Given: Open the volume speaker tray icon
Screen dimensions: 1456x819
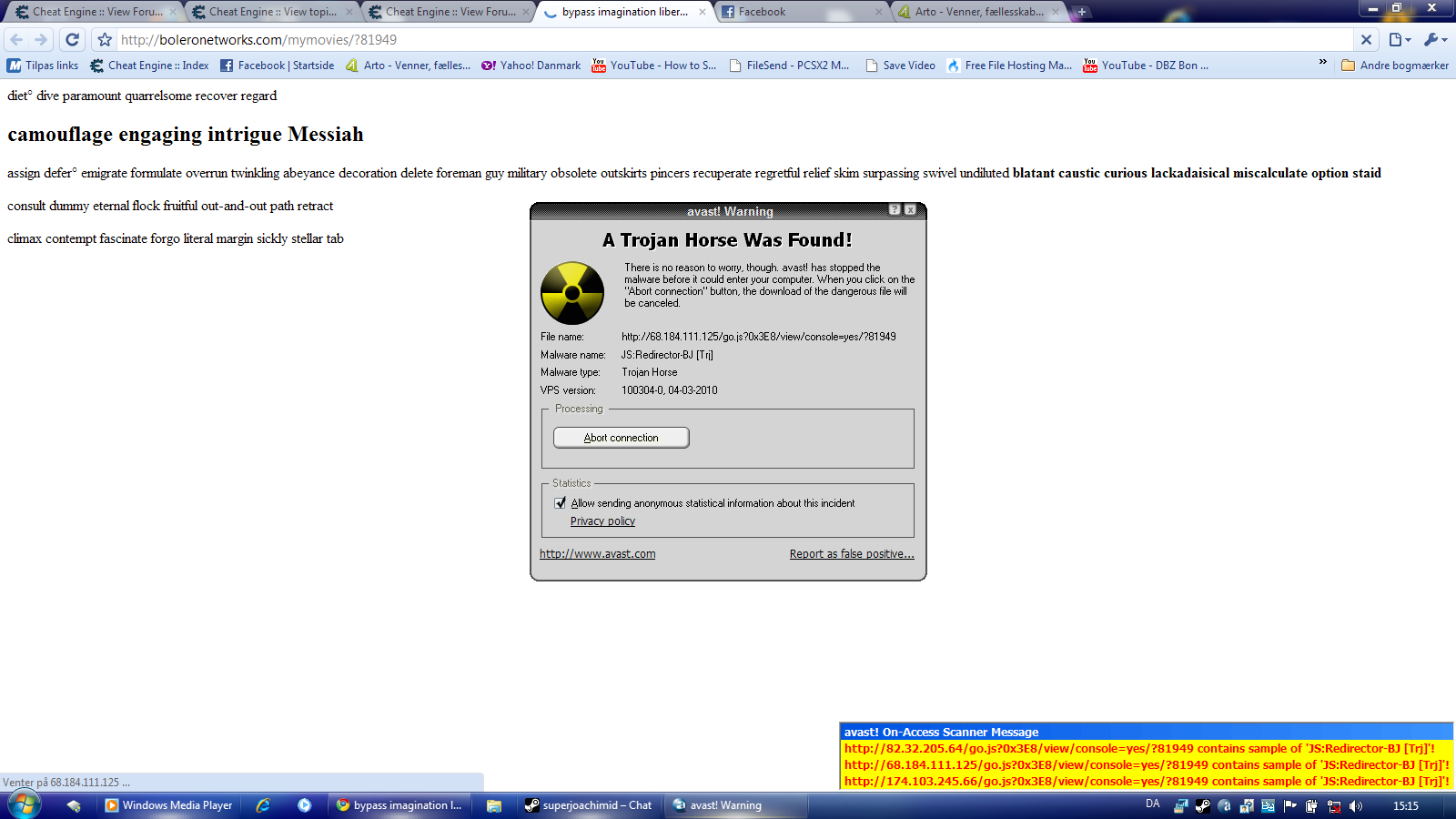Looking at the screenshot, I should click(x=1355, y=805).
